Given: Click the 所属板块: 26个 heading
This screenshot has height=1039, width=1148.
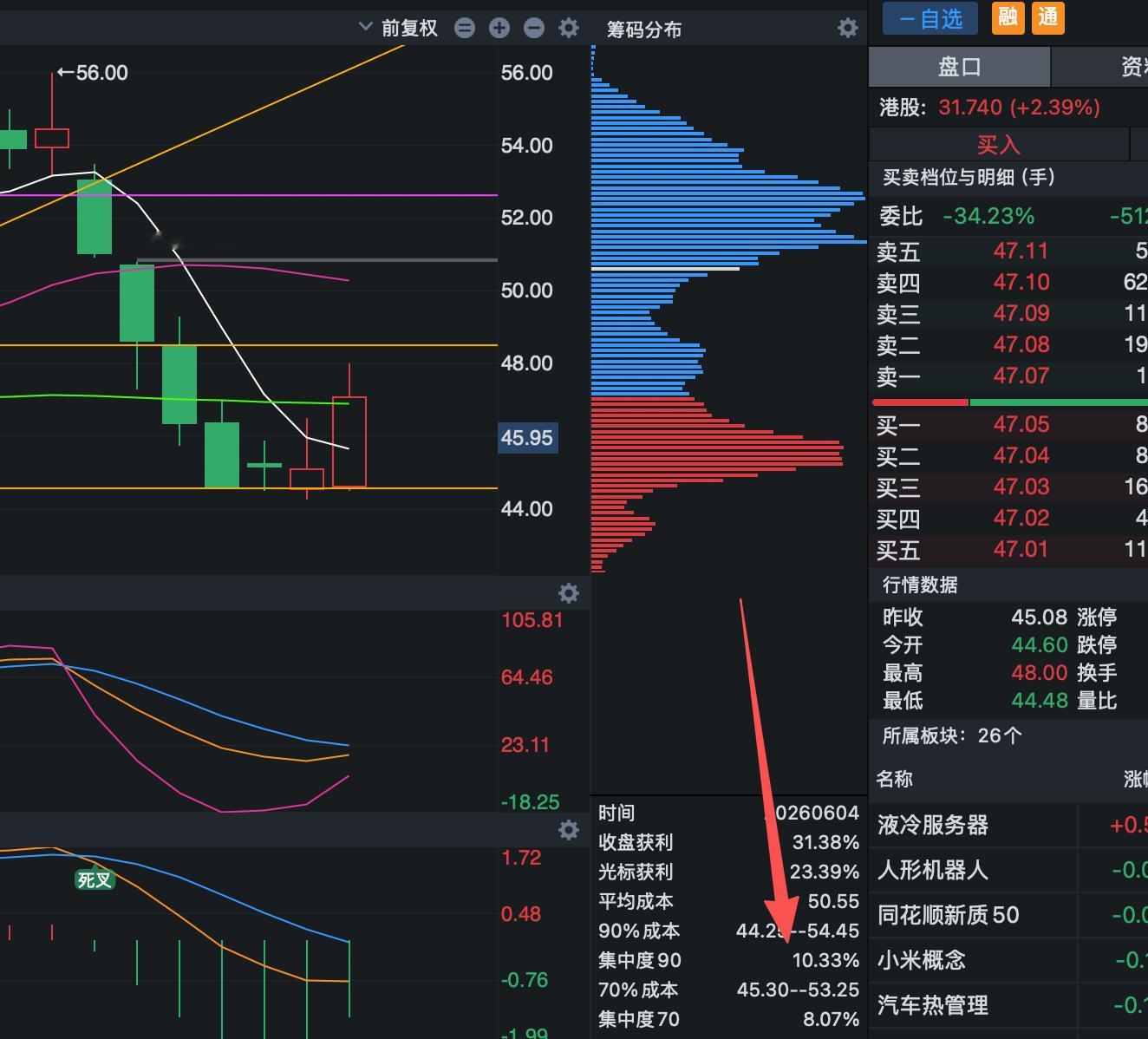Looking at the screenshot, I should [952, 735].
